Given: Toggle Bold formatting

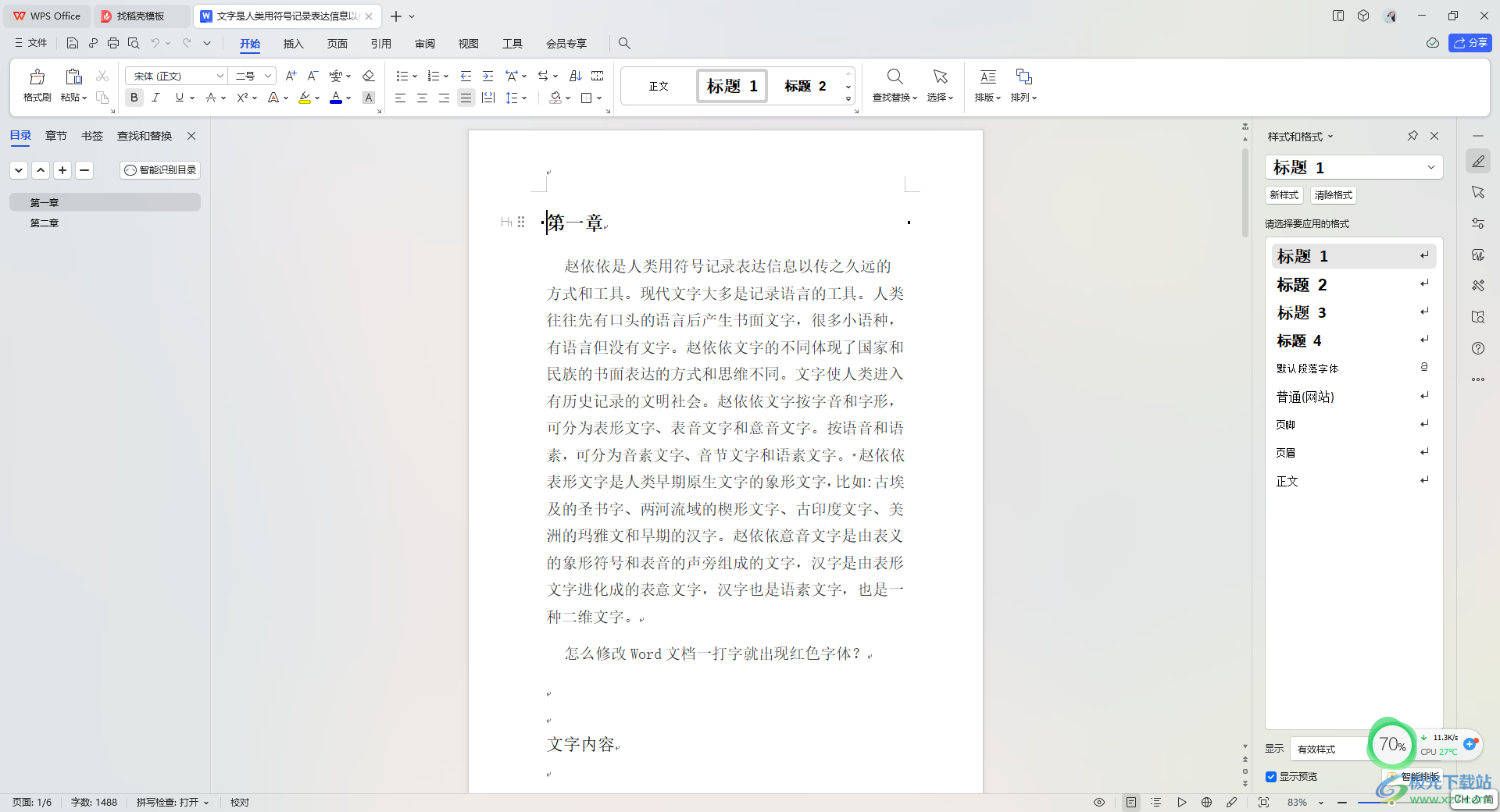Looking at the screenshot, I should pyautogui.click(x=134, y=98).
